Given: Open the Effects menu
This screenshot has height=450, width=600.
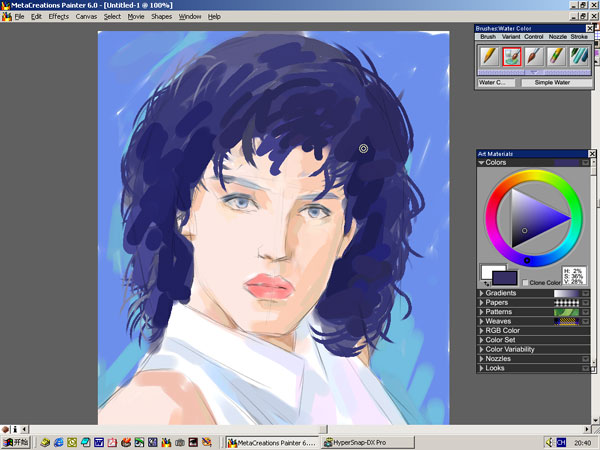Looking at the screenshot, I should pos(59,16).
